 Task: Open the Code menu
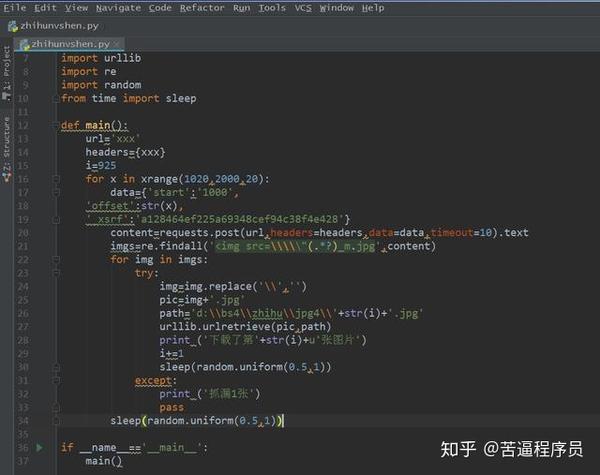pos(160,8)
